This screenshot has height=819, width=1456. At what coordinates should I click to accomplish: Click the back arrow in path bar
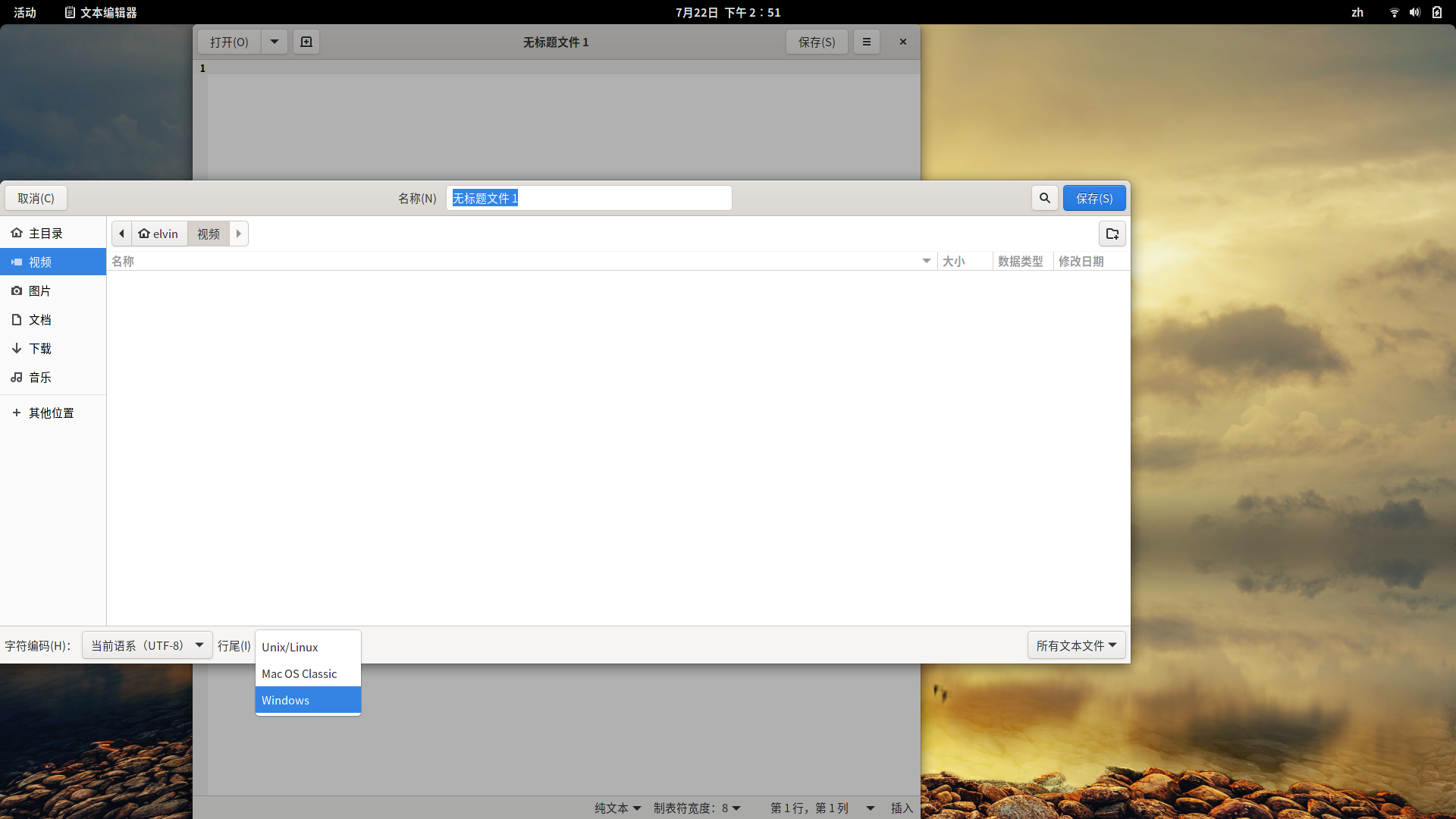[x=121, y=234]
